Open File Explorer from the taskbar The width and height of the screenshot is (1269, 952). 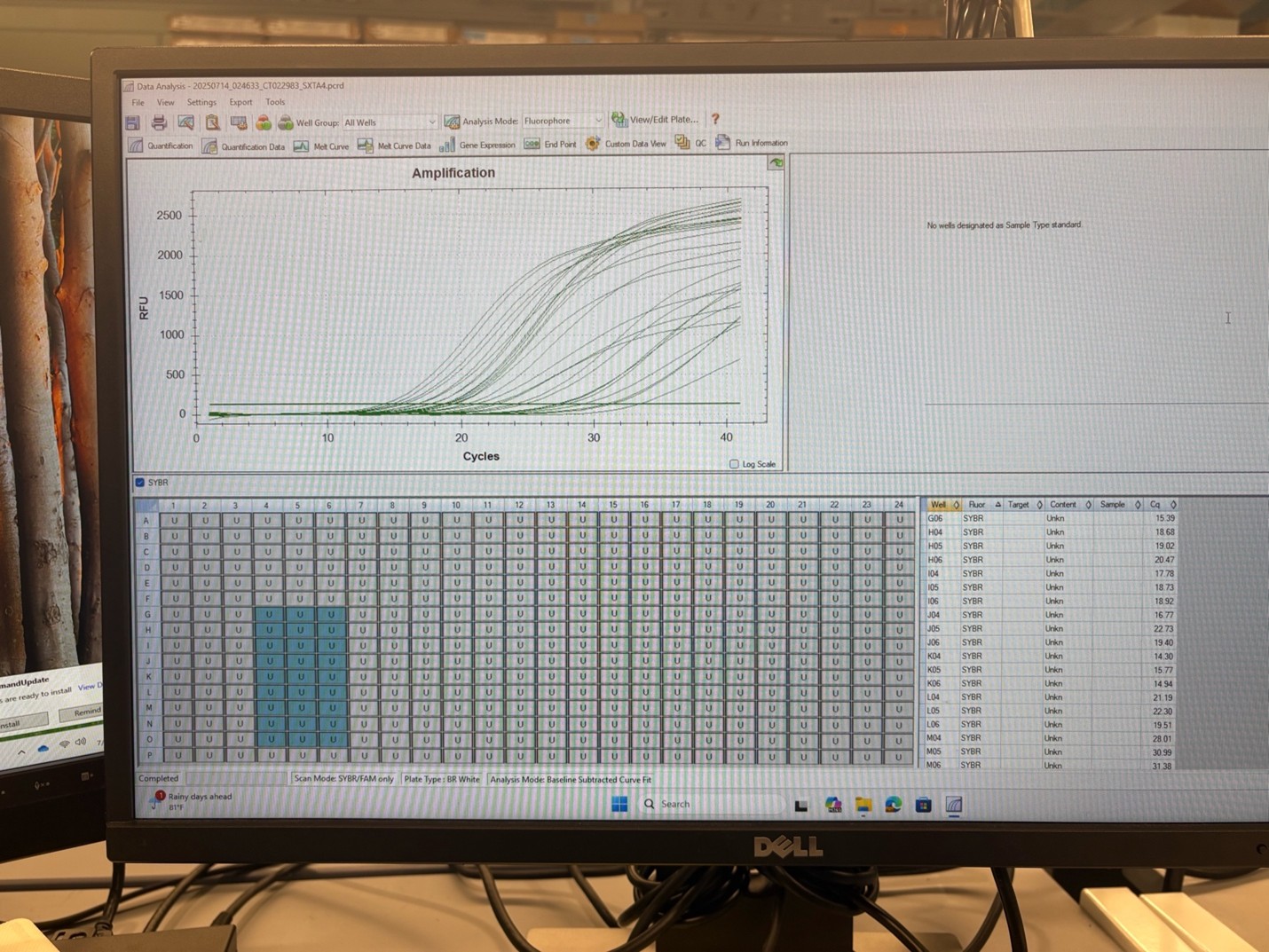[863, 805]
